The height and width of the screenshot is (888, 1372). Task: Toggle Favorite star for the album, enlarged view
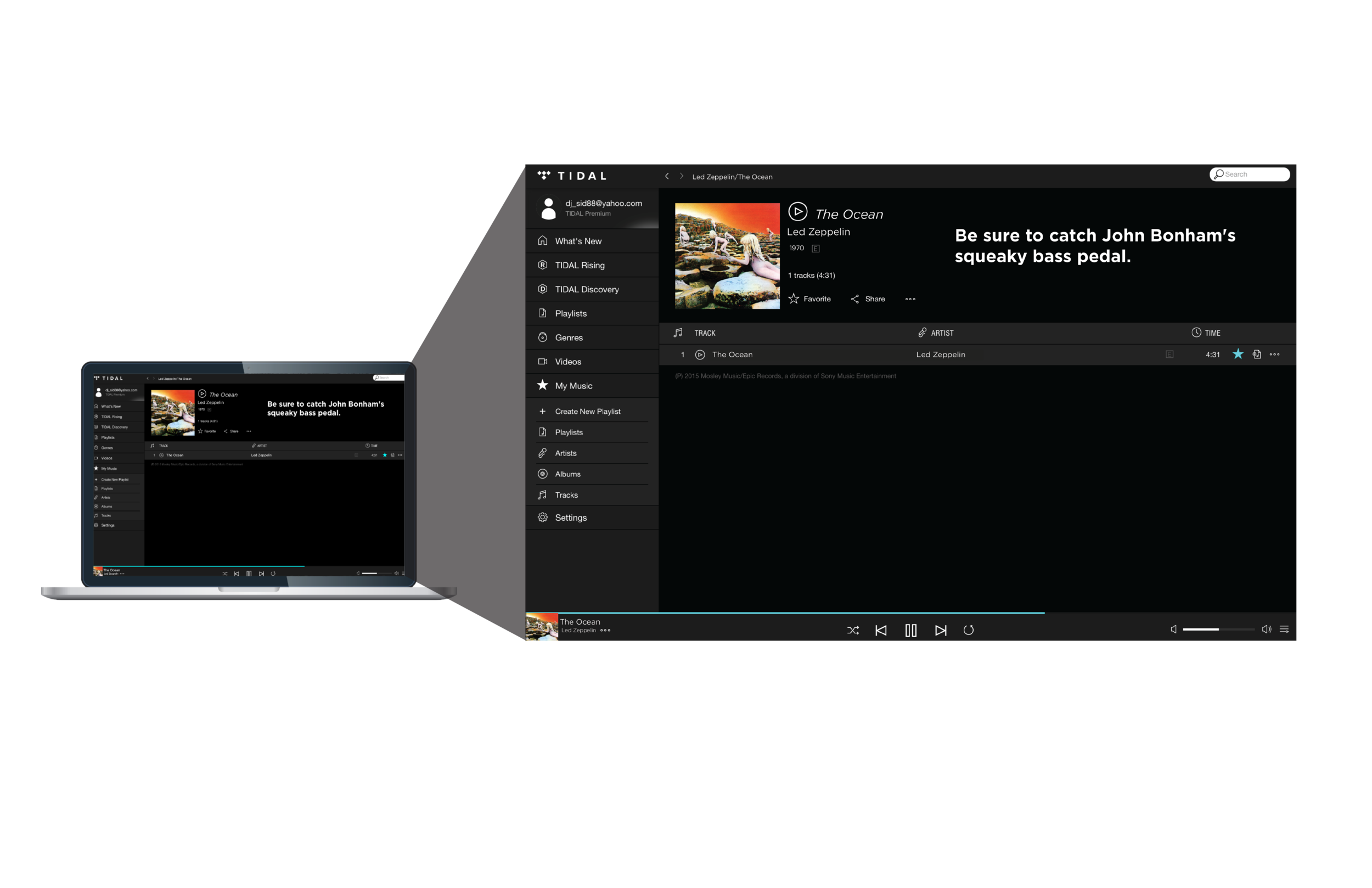click(x=794, y=299)
